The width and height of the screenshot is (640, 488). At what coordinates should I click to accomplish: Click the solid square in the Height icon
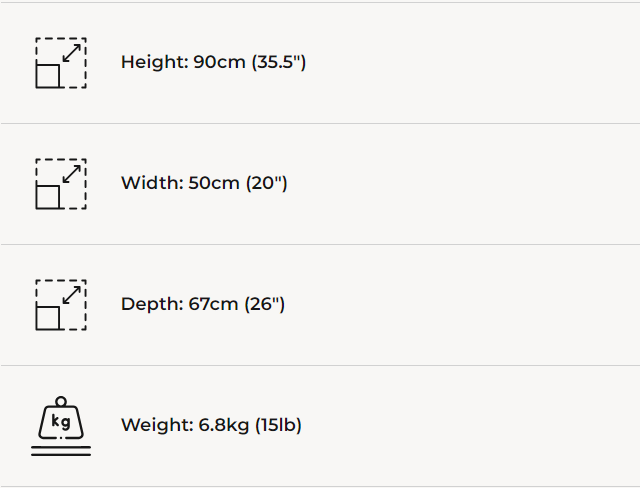tap(48, 76)
